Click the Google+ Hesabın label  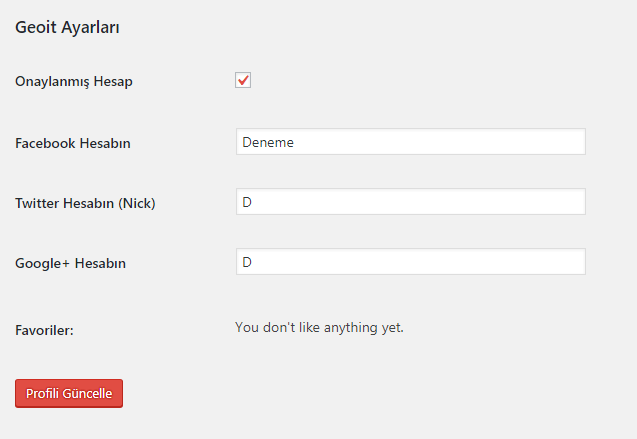(70, 264)
